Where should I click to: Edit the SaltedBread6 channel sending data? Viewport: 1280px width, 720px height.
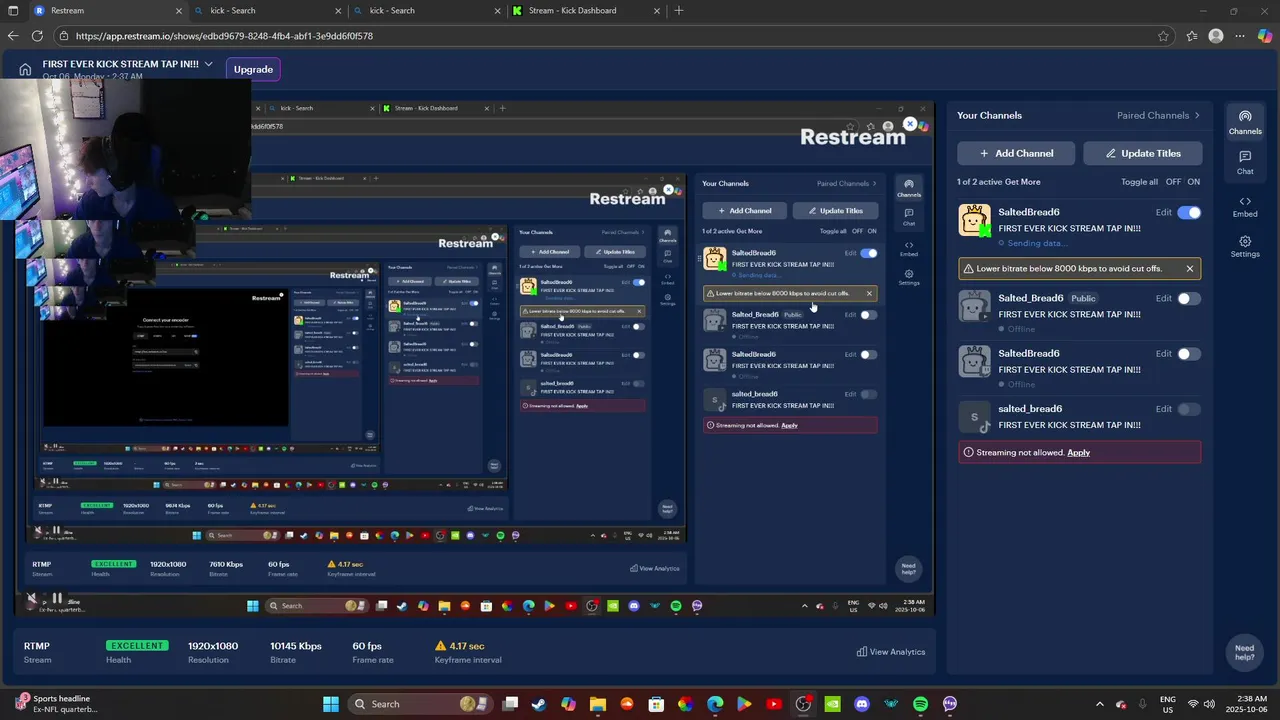(x=1163, y=212)
